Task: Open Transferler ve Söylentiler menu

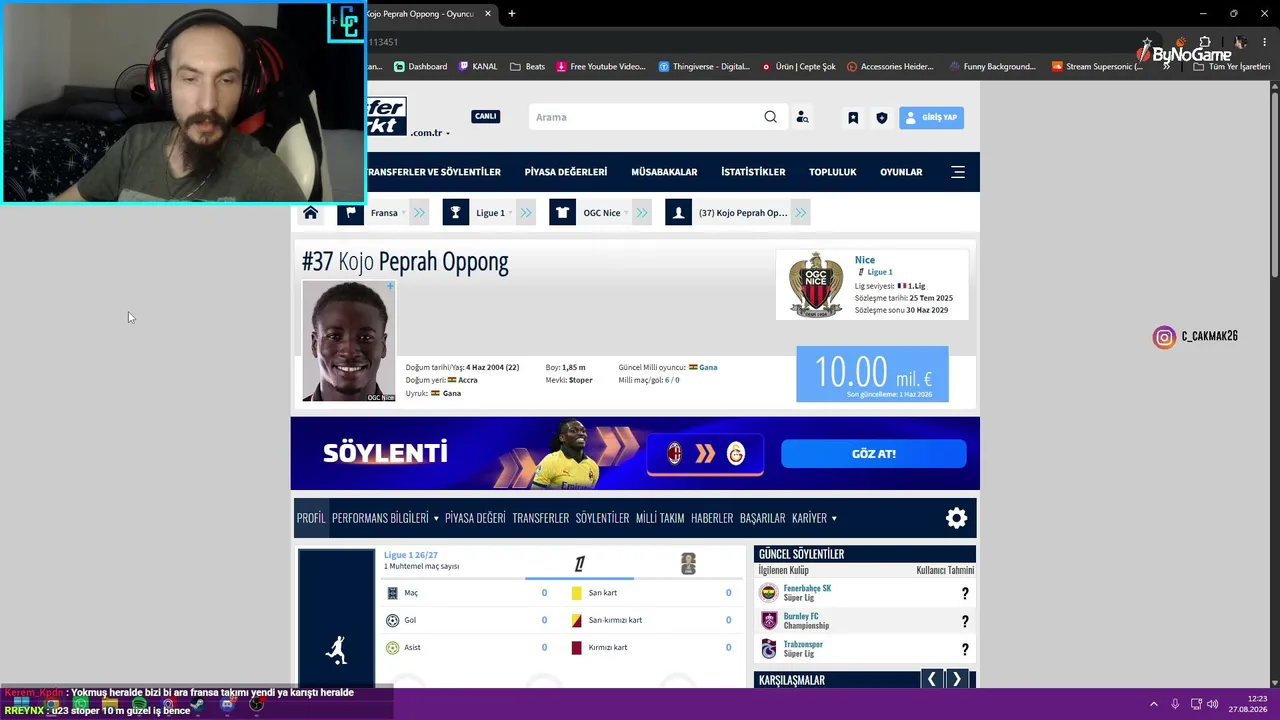Action: (434, 172)
